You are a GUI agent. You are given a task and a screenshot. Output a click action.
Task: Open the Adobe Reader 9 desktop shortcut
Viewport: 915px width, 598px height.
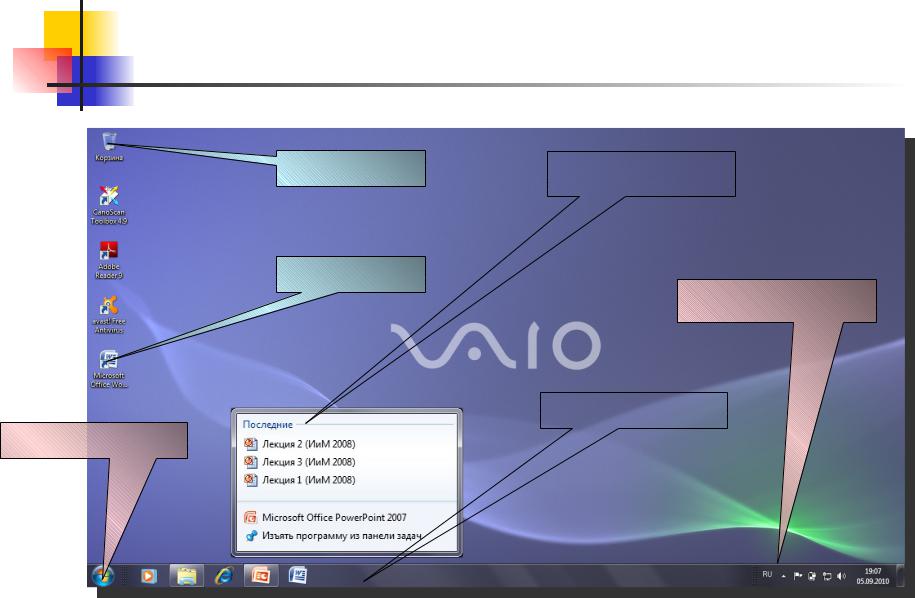coord(109,260)
